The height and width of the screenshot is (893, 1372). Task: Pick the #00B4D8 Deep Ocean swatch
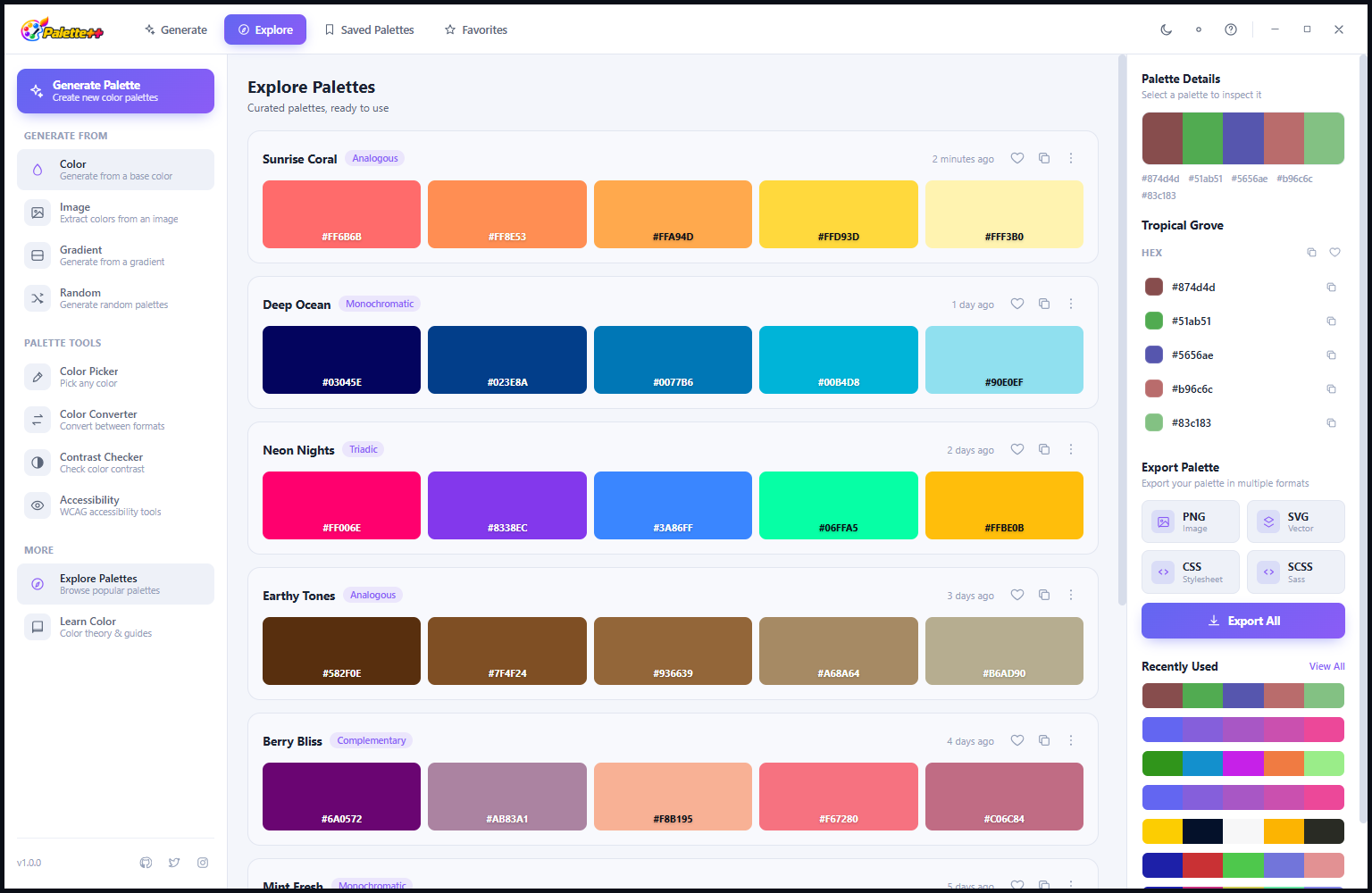tap(839, 360)
